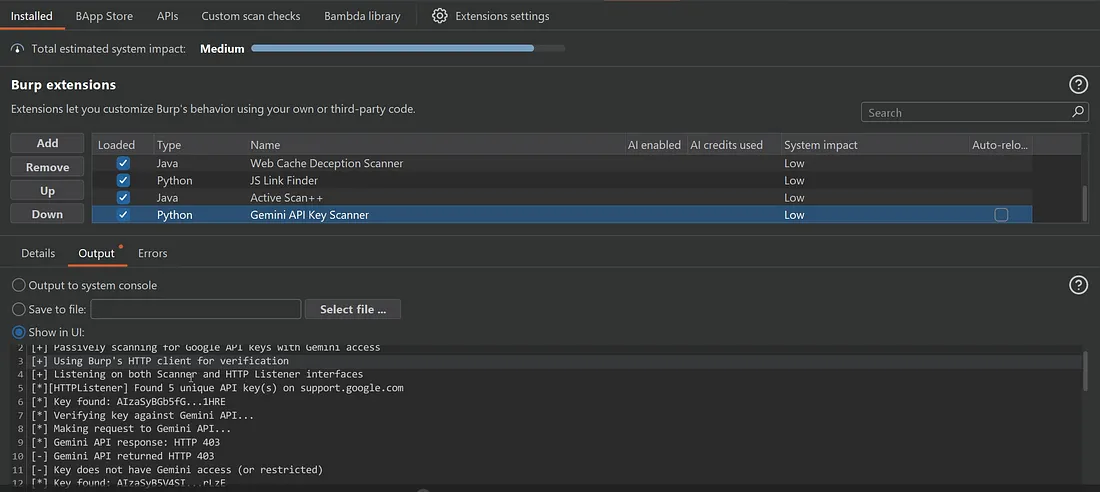Viewport: 1100px width, 492px height.
Task: Sort by the Name column header
Action: (435, 145)
